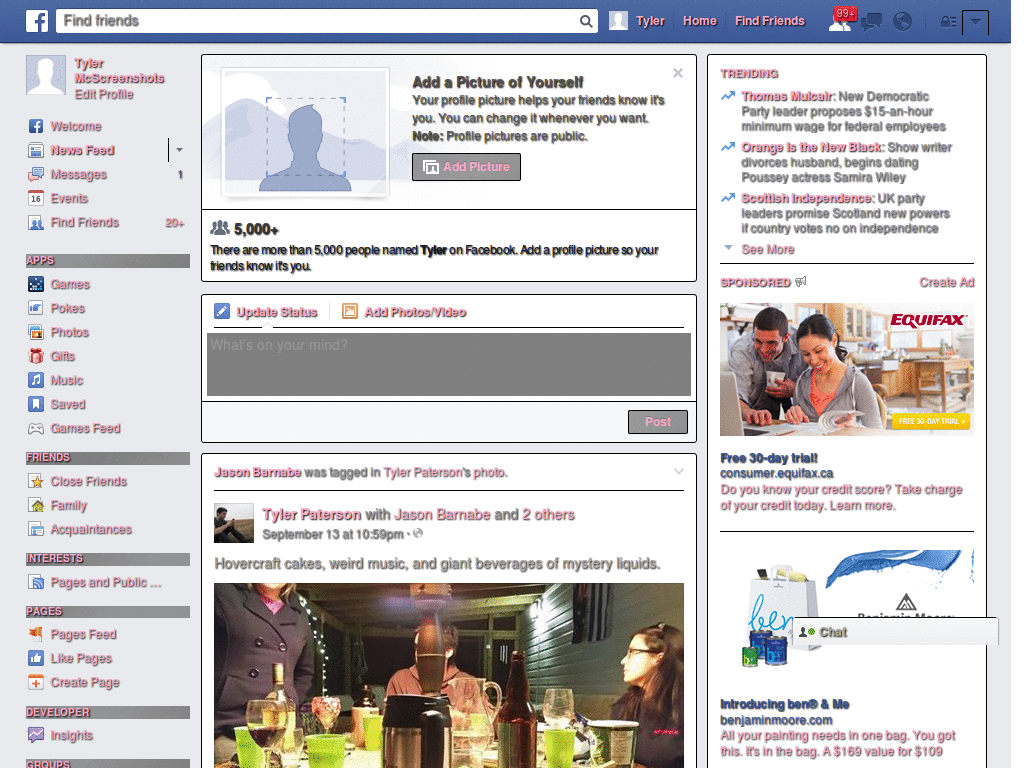The image size is (1024, 768).
Task: Click the Facebook logo icon
Action: coord(37,21)
